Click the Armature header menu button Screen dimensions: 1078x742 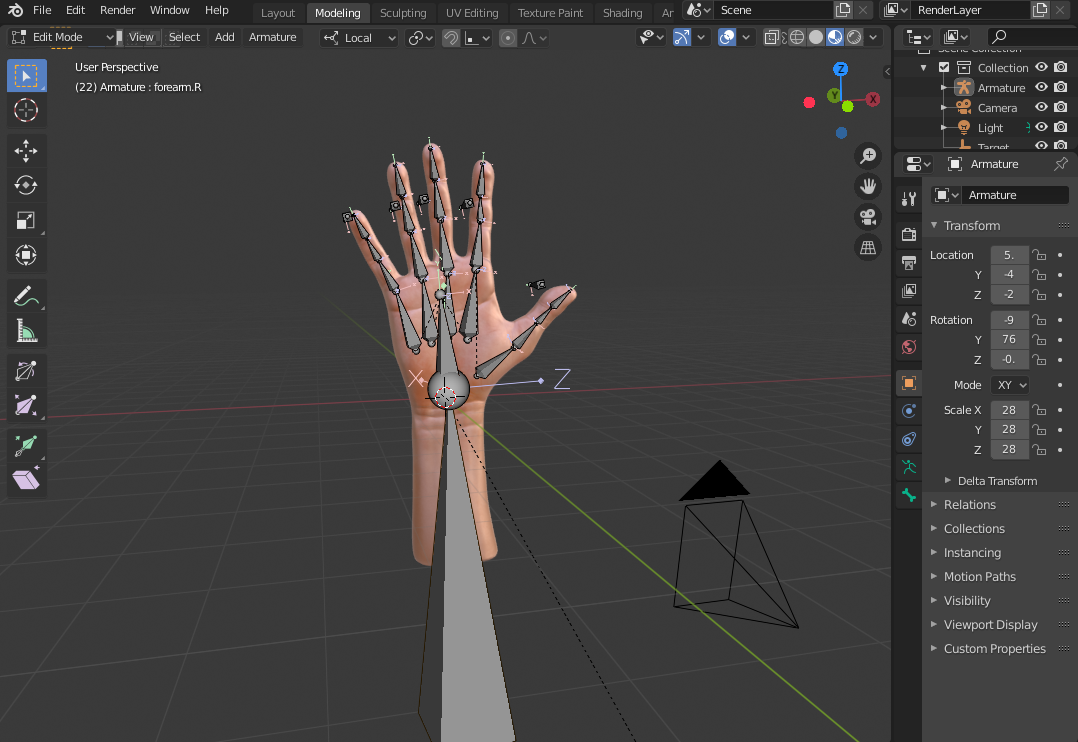coord(272,37)
